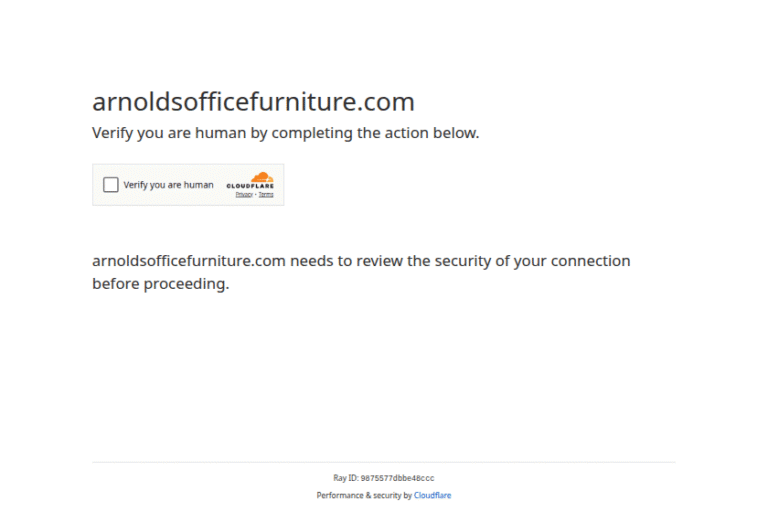
Task: Click the horizontal divider line above the footer
Action: coord(384,462)
